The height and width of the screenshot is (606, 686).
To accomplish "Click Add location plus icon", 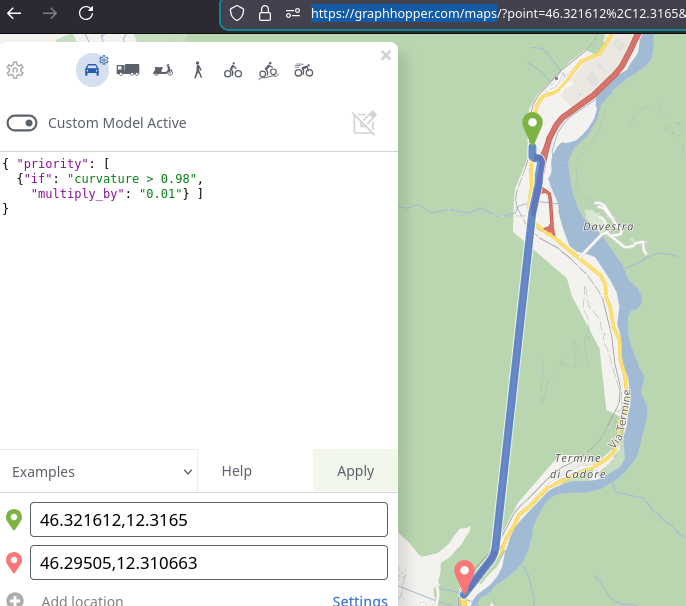I will coord(14,600).
